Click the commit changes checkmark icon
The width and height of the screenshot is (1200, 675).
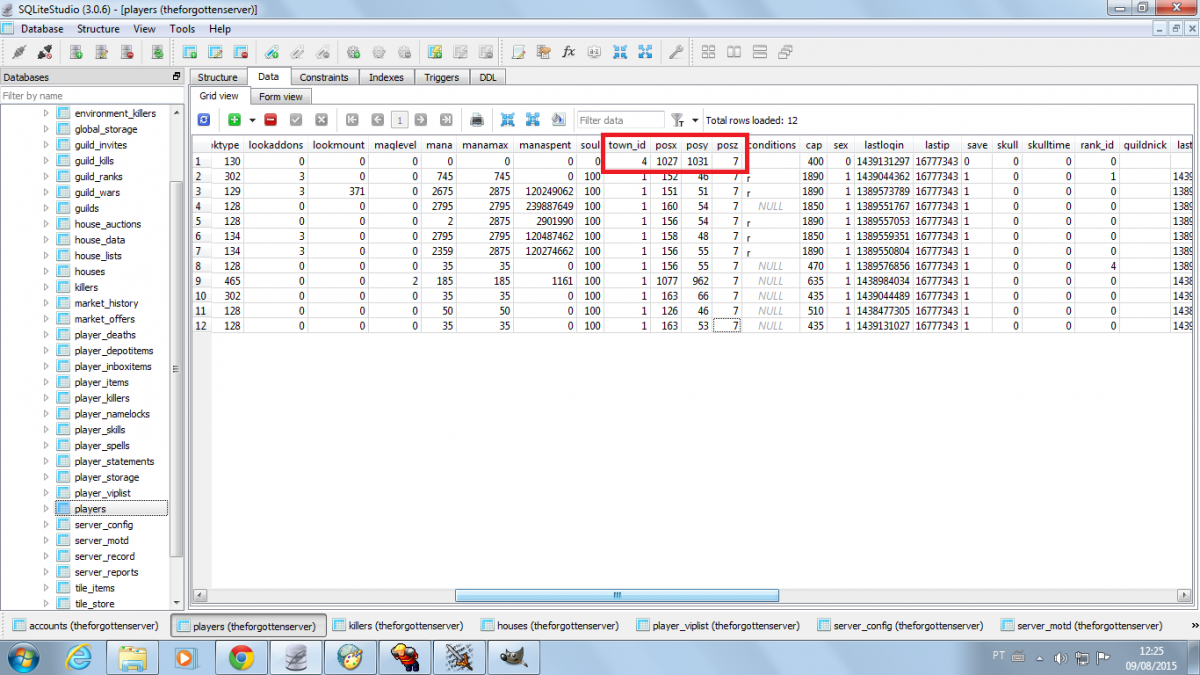click(x=296, y=120)
